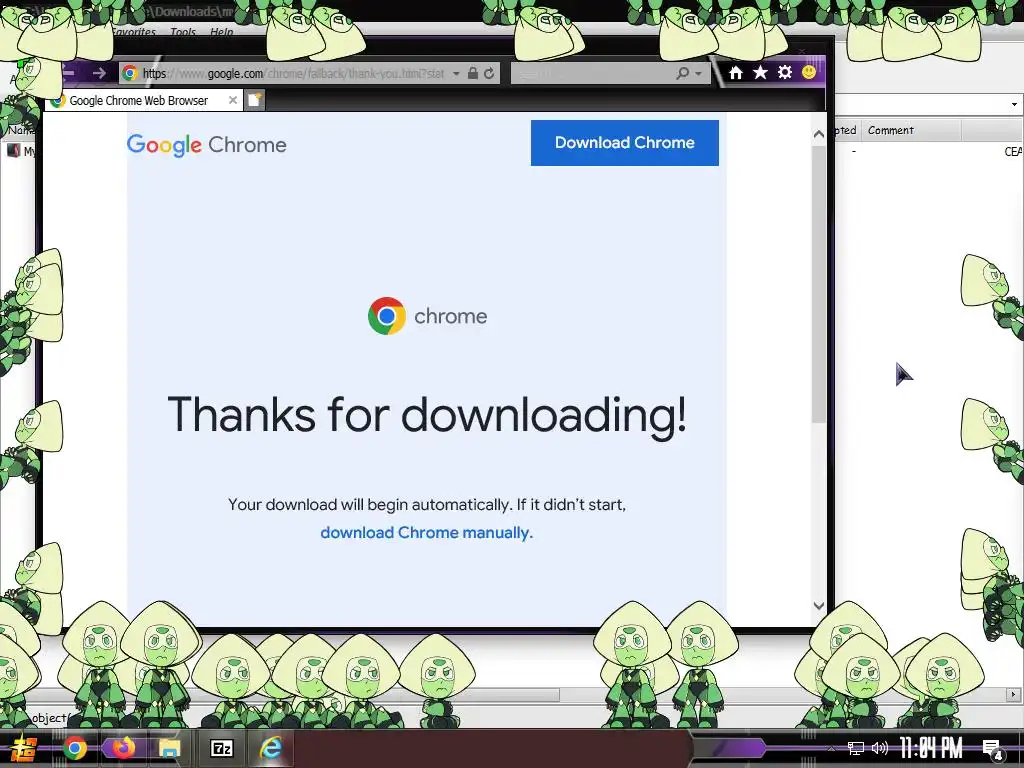This screenshot has width=1024, height=768.
Task: Click the Google Chrome logo in page header
Action: (x=206, y=145)
